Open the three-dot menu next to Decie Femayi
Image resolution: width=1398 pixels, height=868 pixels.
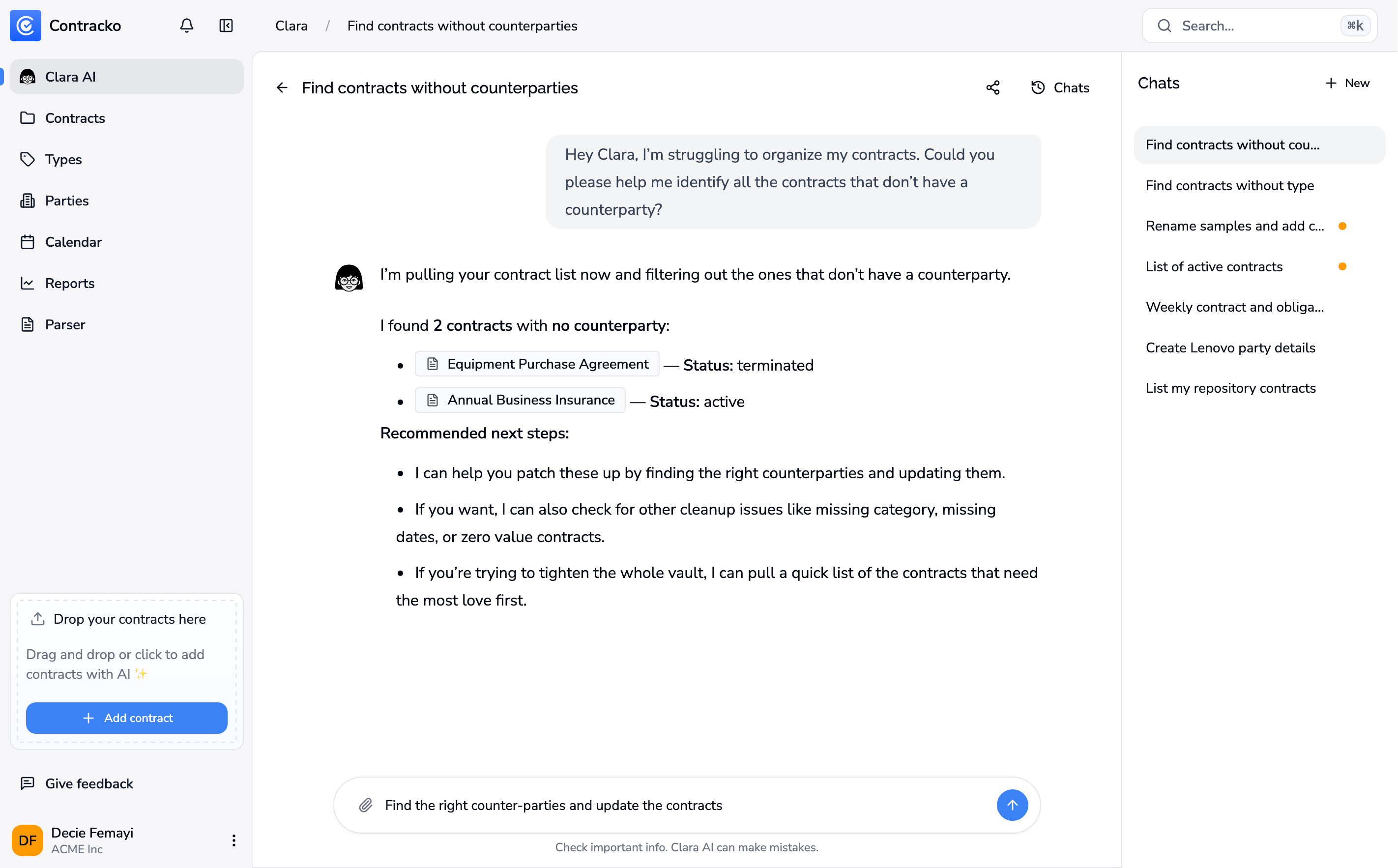[233, 840]
